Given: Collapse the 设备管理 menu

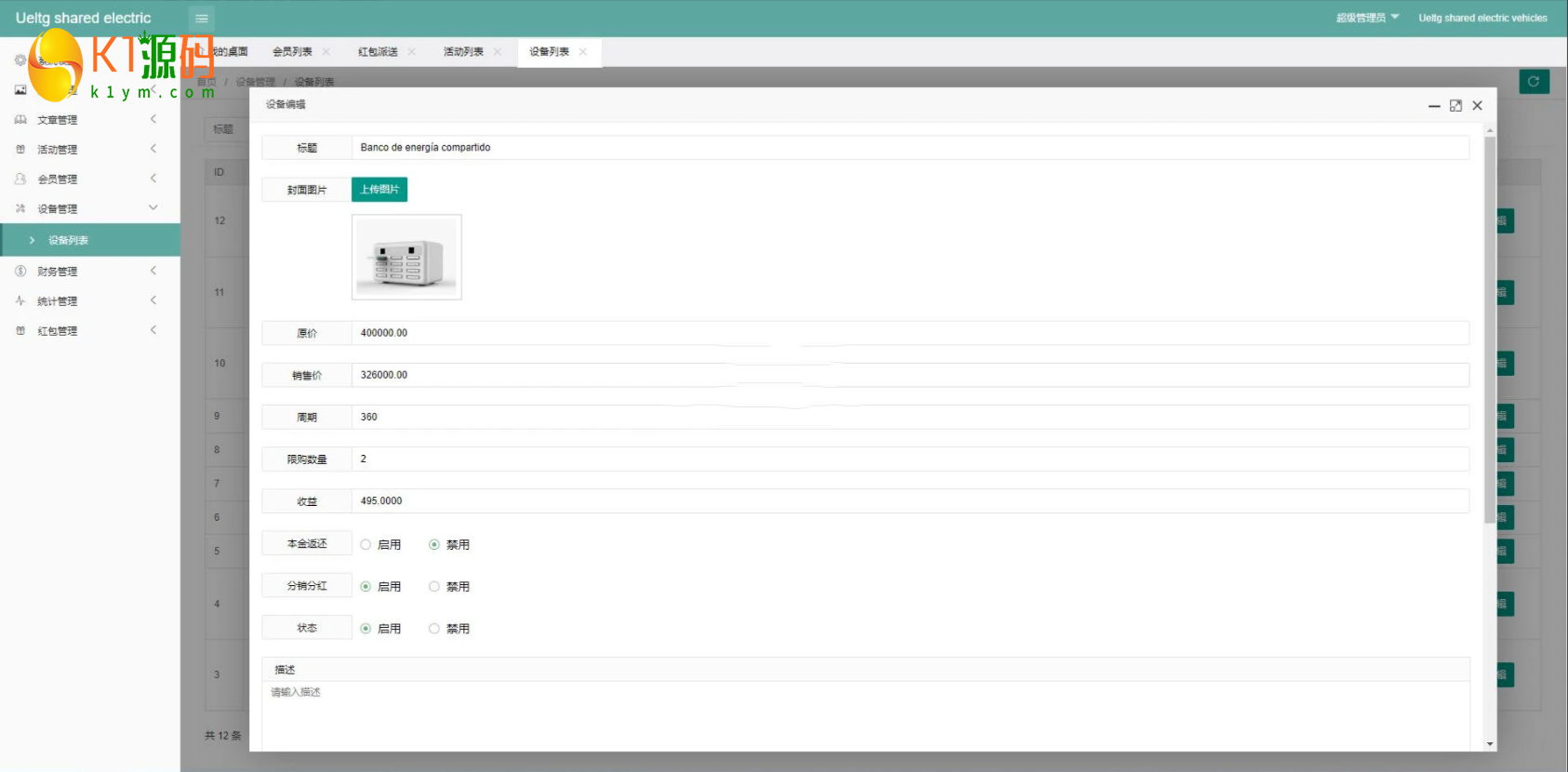Looking at the screenshot, I should pyautogui.click(x=153, y=207).
